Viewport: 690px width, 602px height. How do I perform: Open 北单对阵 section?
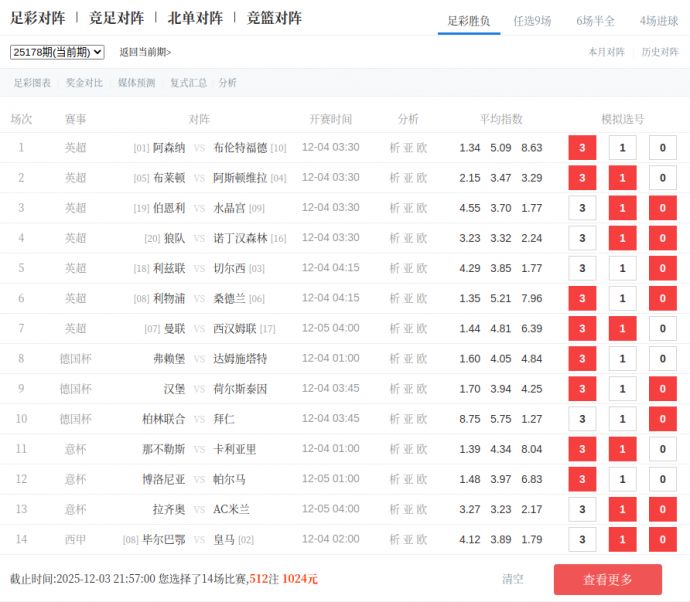pyautogui.click(x=195, y=18)
